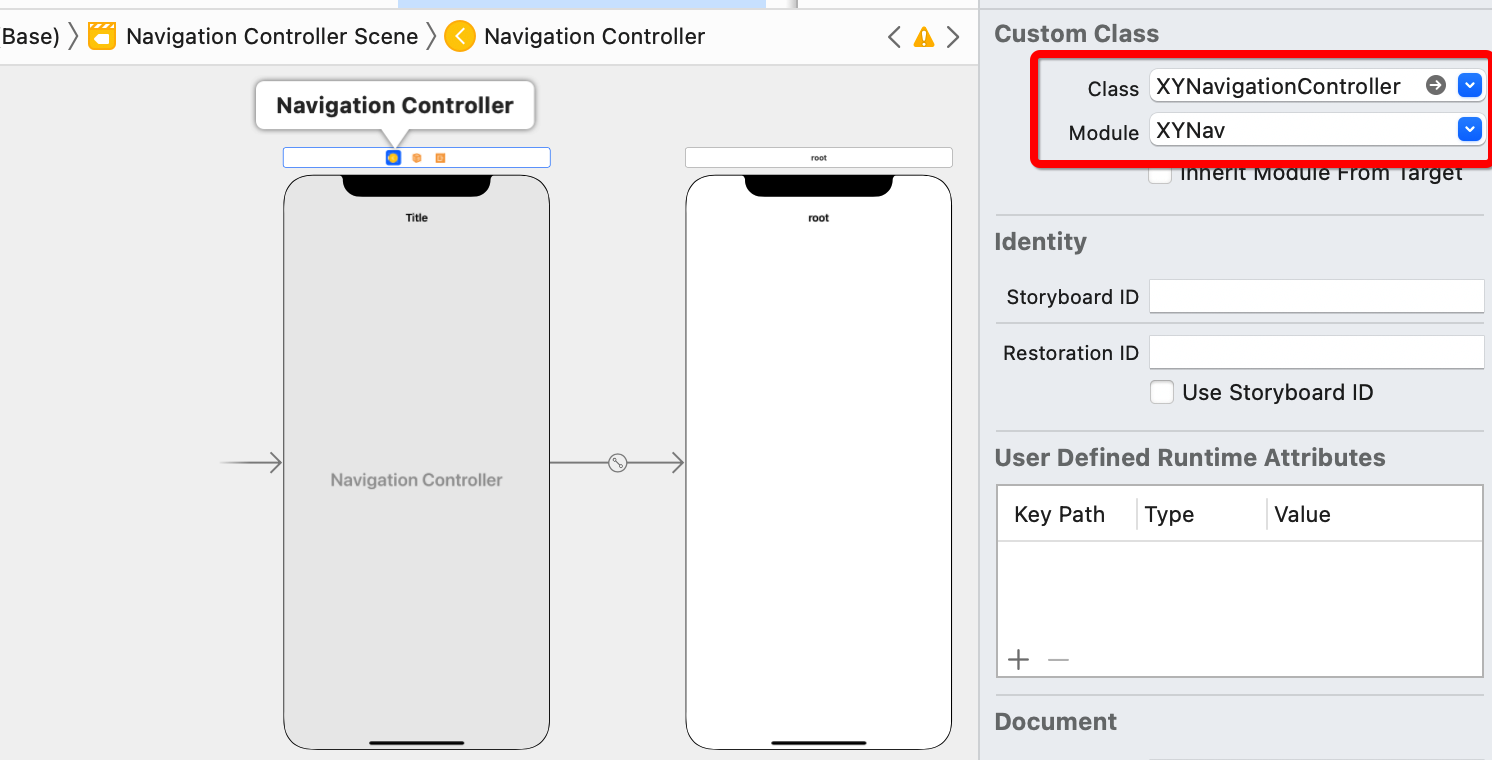Click the Navigation Controller scene dock icon
1492x760 pixels.
[x=393, y=158]
